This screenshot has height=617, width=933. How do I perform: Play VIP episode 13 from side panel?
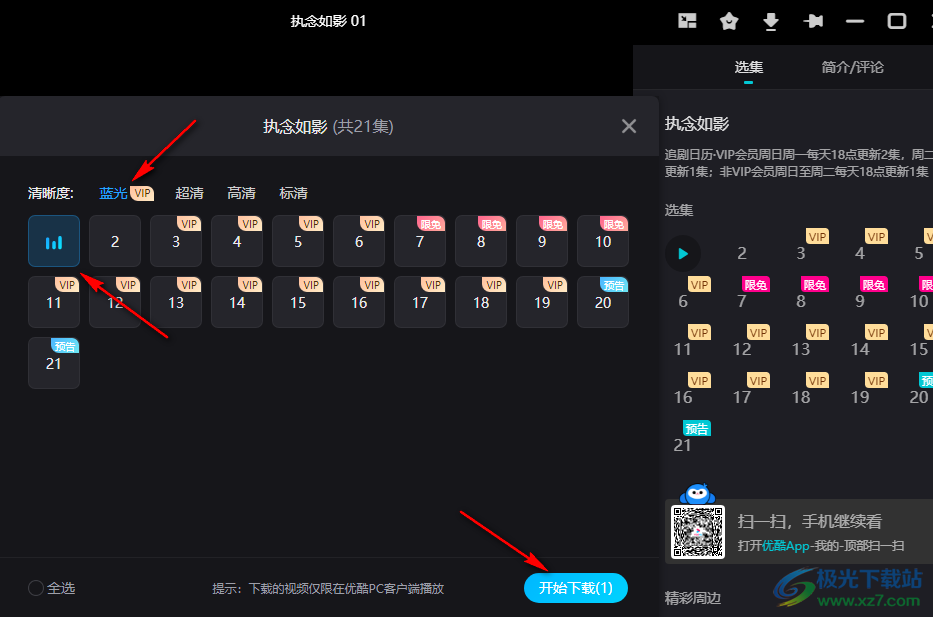coord(801,349)
